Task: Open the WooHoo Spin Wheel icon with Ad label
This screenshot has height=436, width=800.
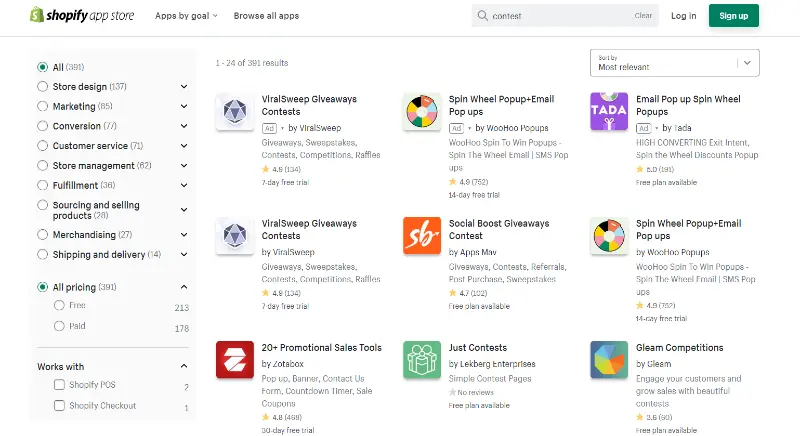Action: point(422,111)
